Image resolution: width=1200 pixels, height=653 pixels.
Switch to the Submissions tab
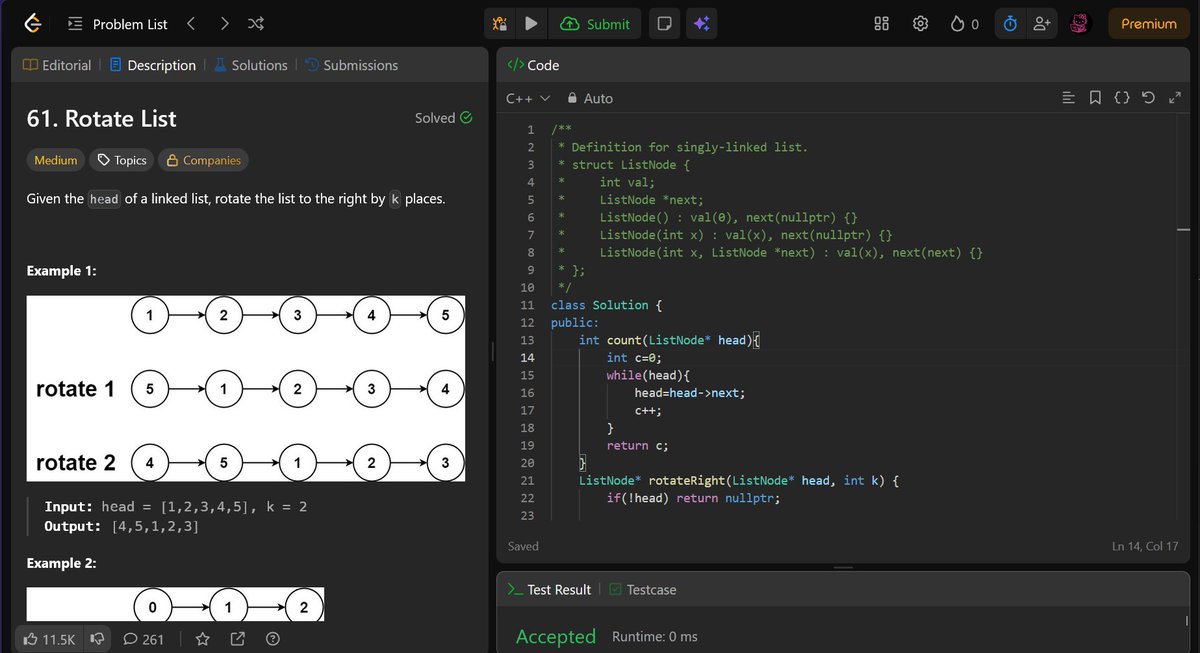351,65
